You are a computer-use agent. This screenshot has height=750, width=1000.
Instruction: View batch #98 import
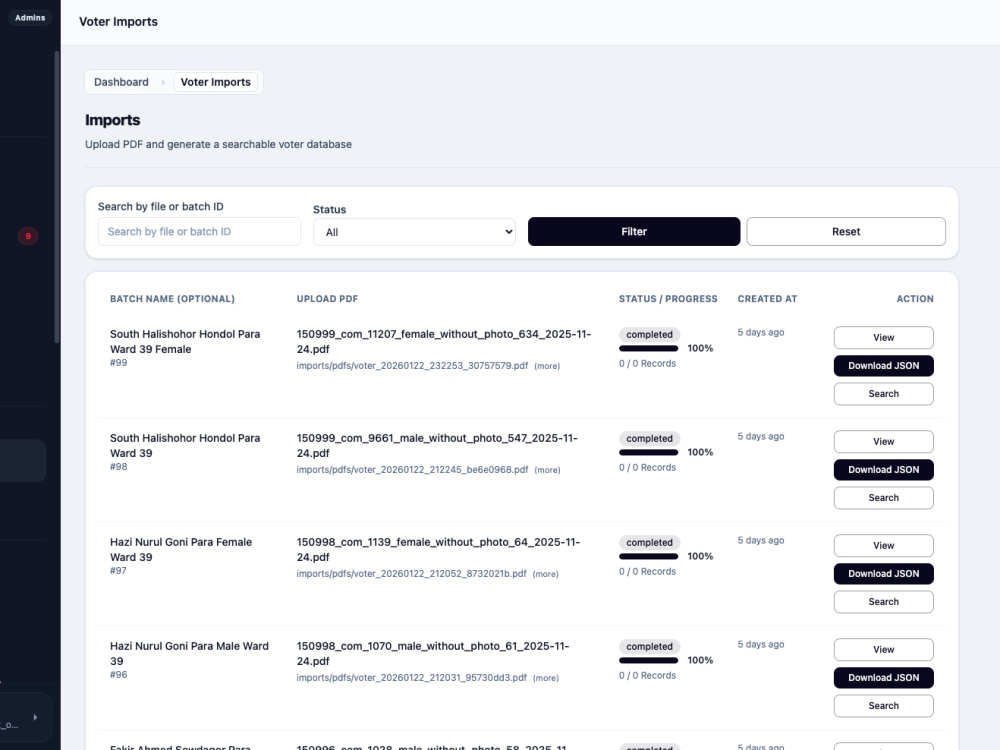coord(883,441)
